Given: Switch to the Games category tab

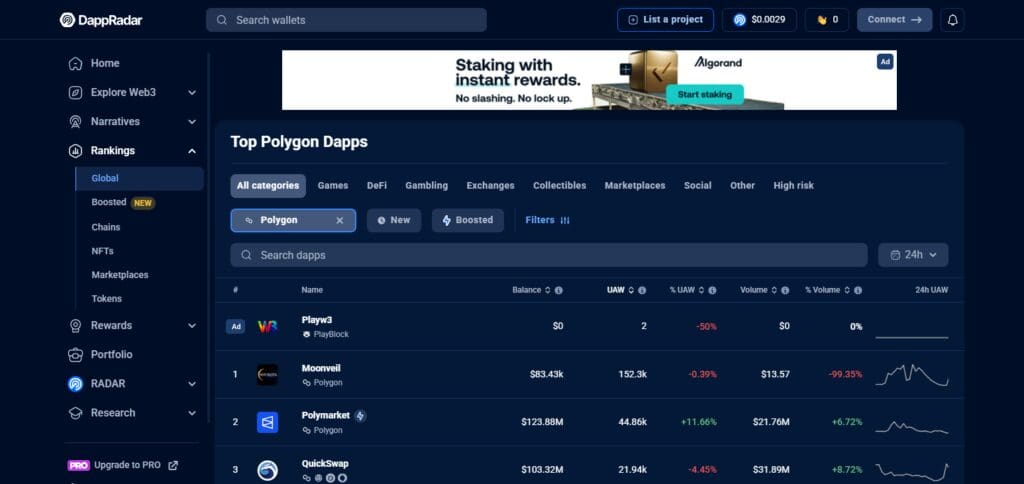Looking at the screenshot, I should tap(333, 186).
